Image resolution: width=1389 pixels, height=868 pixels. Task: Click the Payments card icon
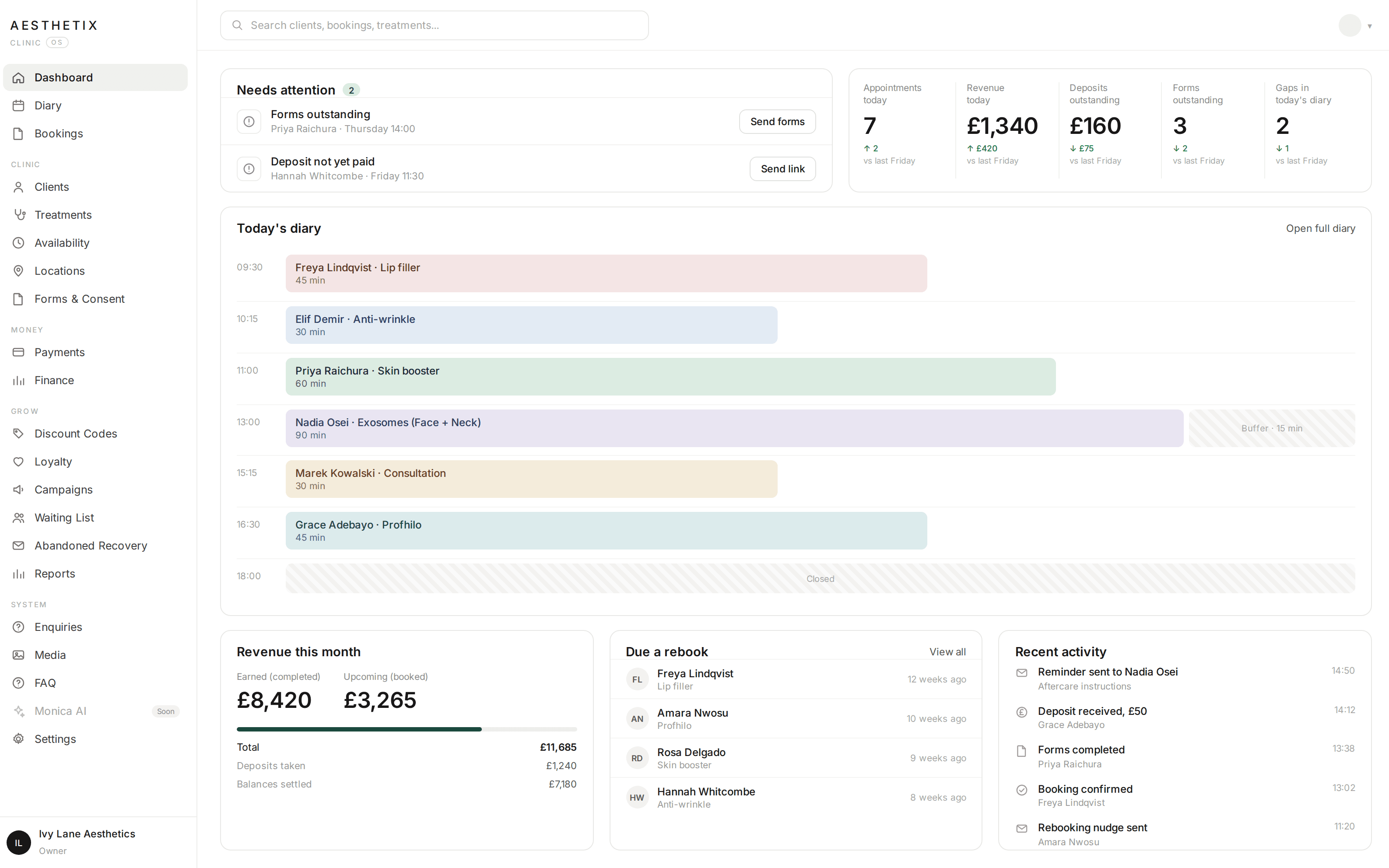tap(18, 353)
